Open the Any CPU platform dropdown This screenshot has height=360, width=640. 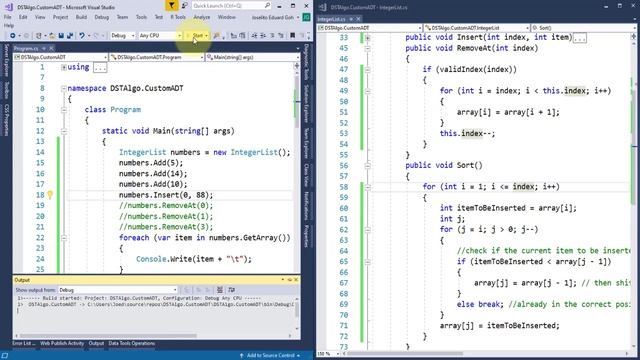pos(160,36)
